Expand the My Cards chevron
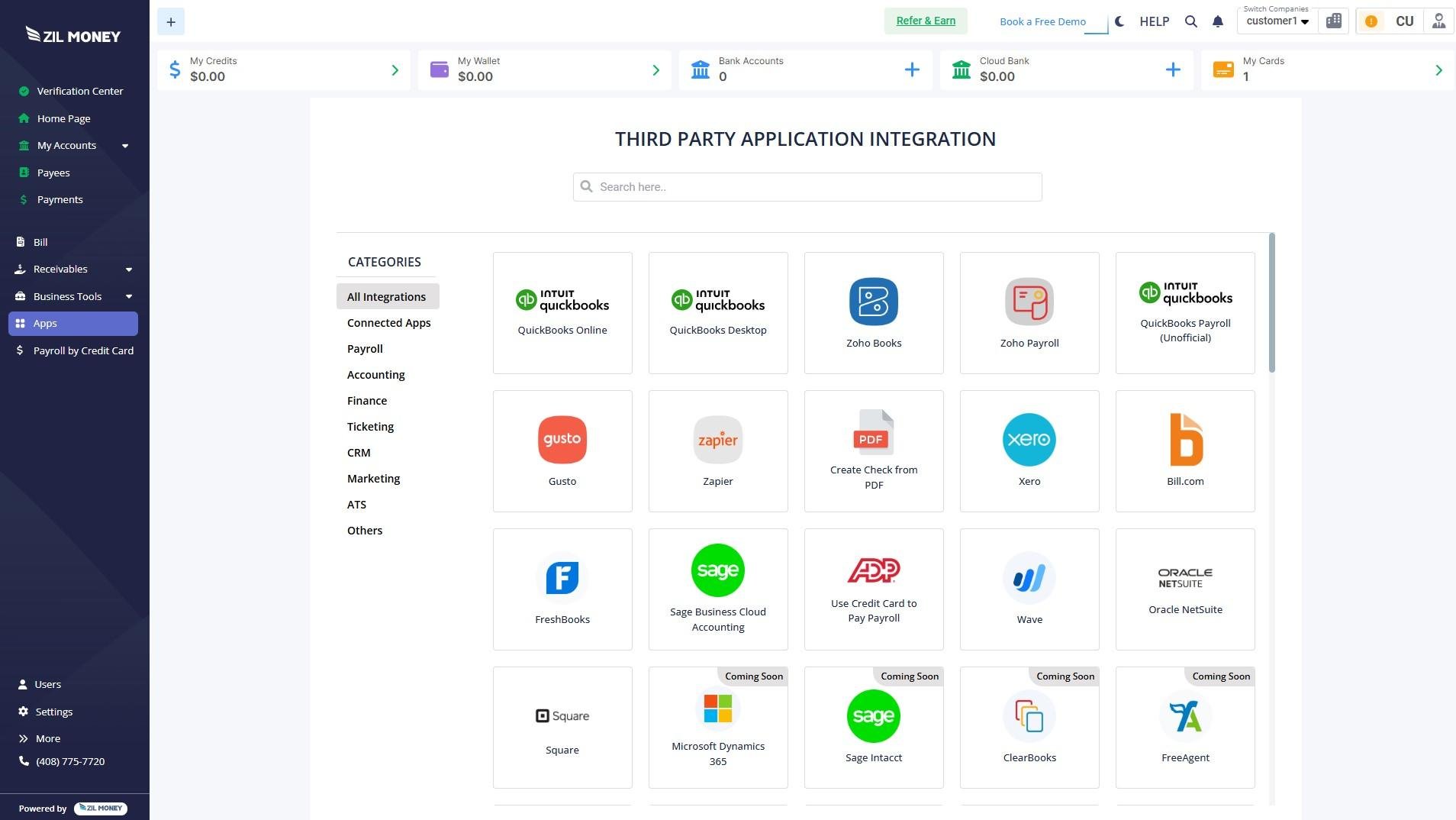Viewport: 1456px width, 820px height. coord(1438,70)
